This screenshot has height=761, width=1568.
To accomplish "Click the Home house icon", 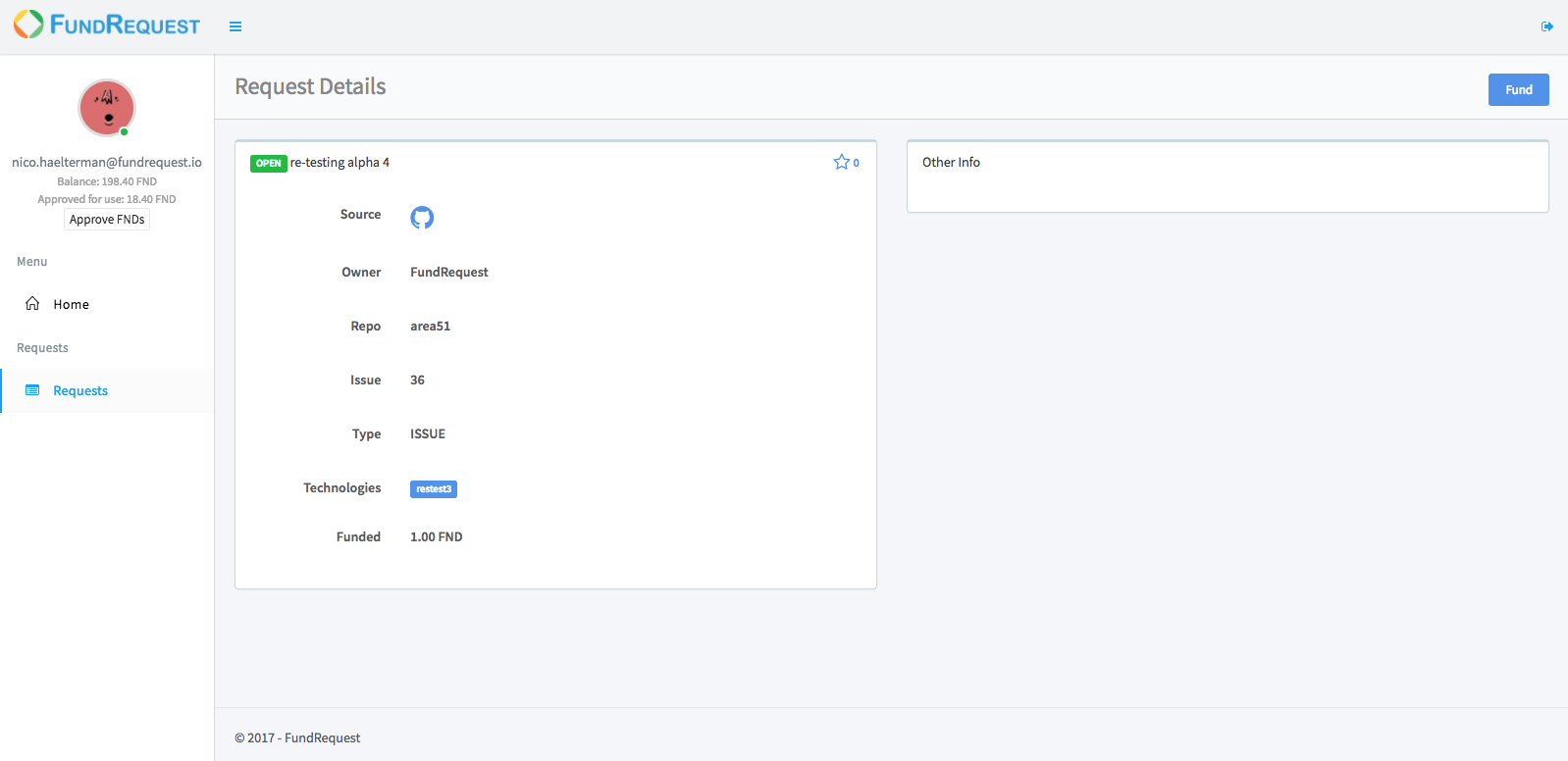I will 32,303.
